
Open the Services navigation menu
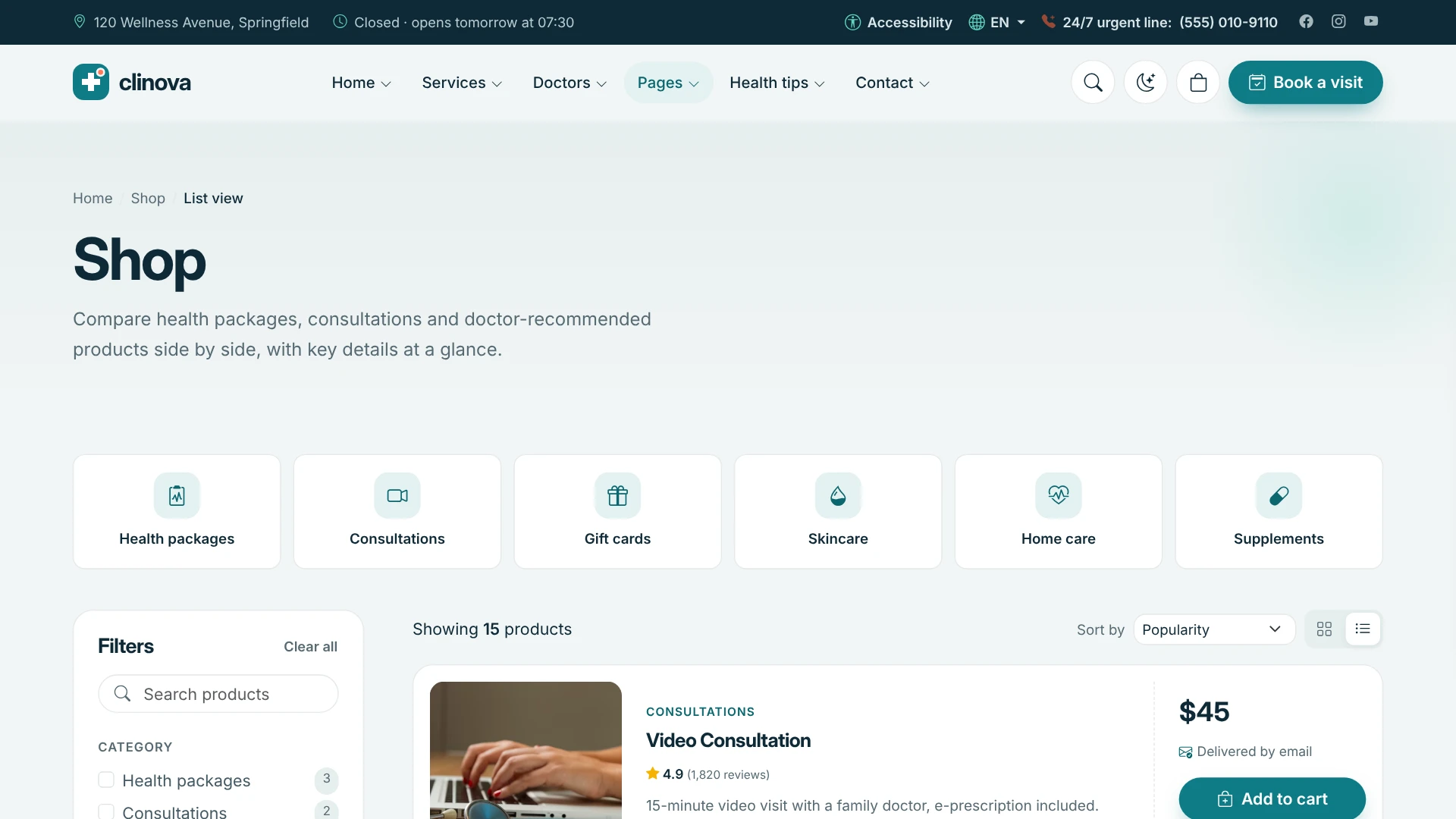[462, 83]
